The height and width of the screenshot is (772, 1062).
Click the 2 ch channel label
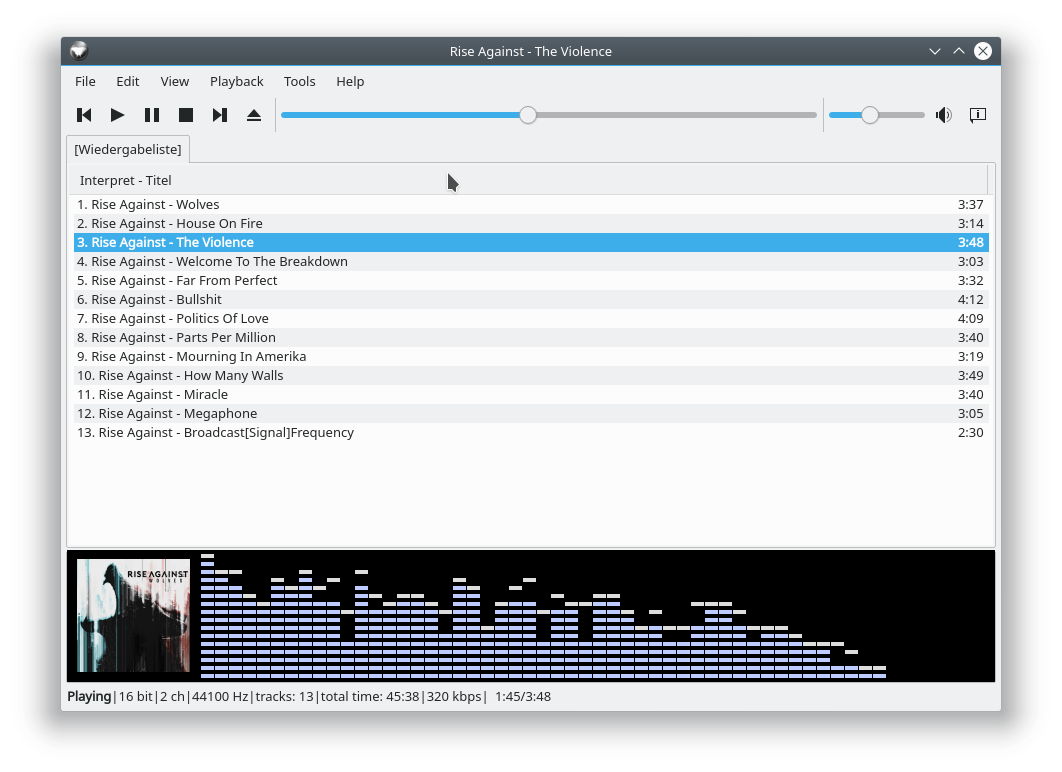[x=173, y=696]
